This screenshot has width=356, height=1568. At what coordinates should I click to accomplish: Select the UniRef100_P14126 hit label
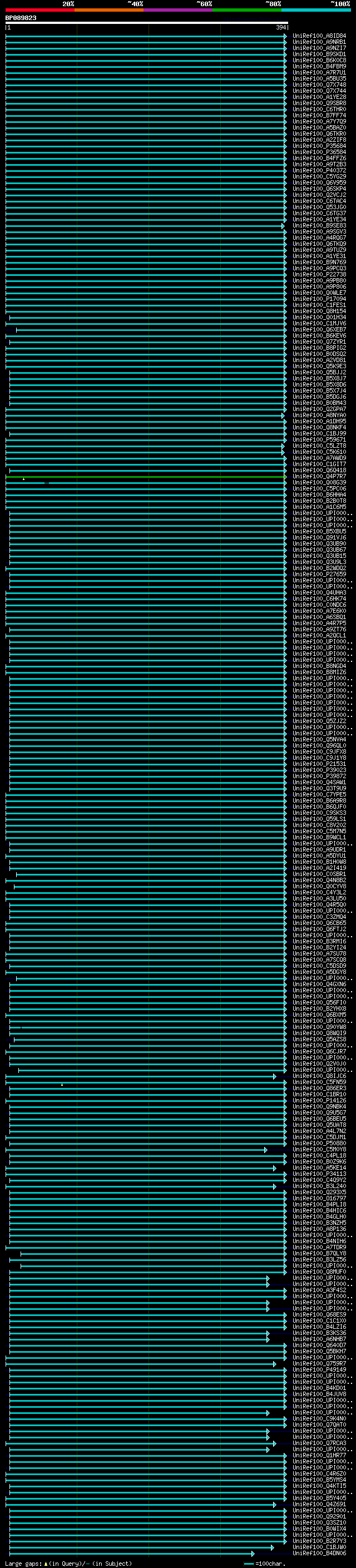point(319,1101)
